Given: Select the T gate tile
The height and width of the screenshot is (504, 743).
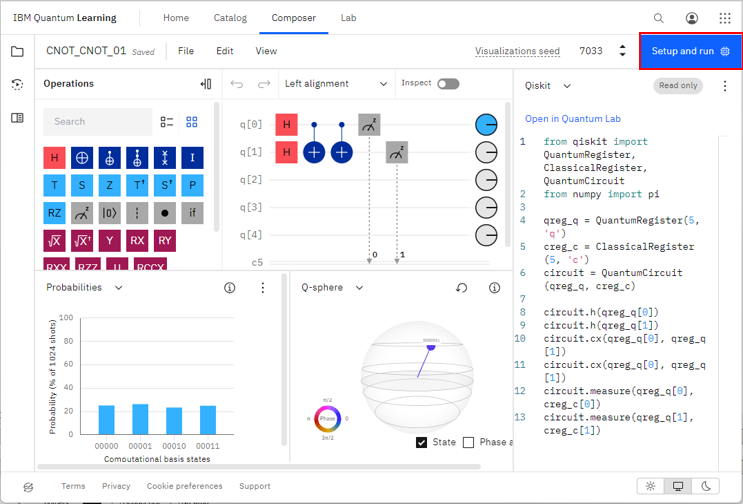Looking at the screenshot, I should [x=54, y=185].
